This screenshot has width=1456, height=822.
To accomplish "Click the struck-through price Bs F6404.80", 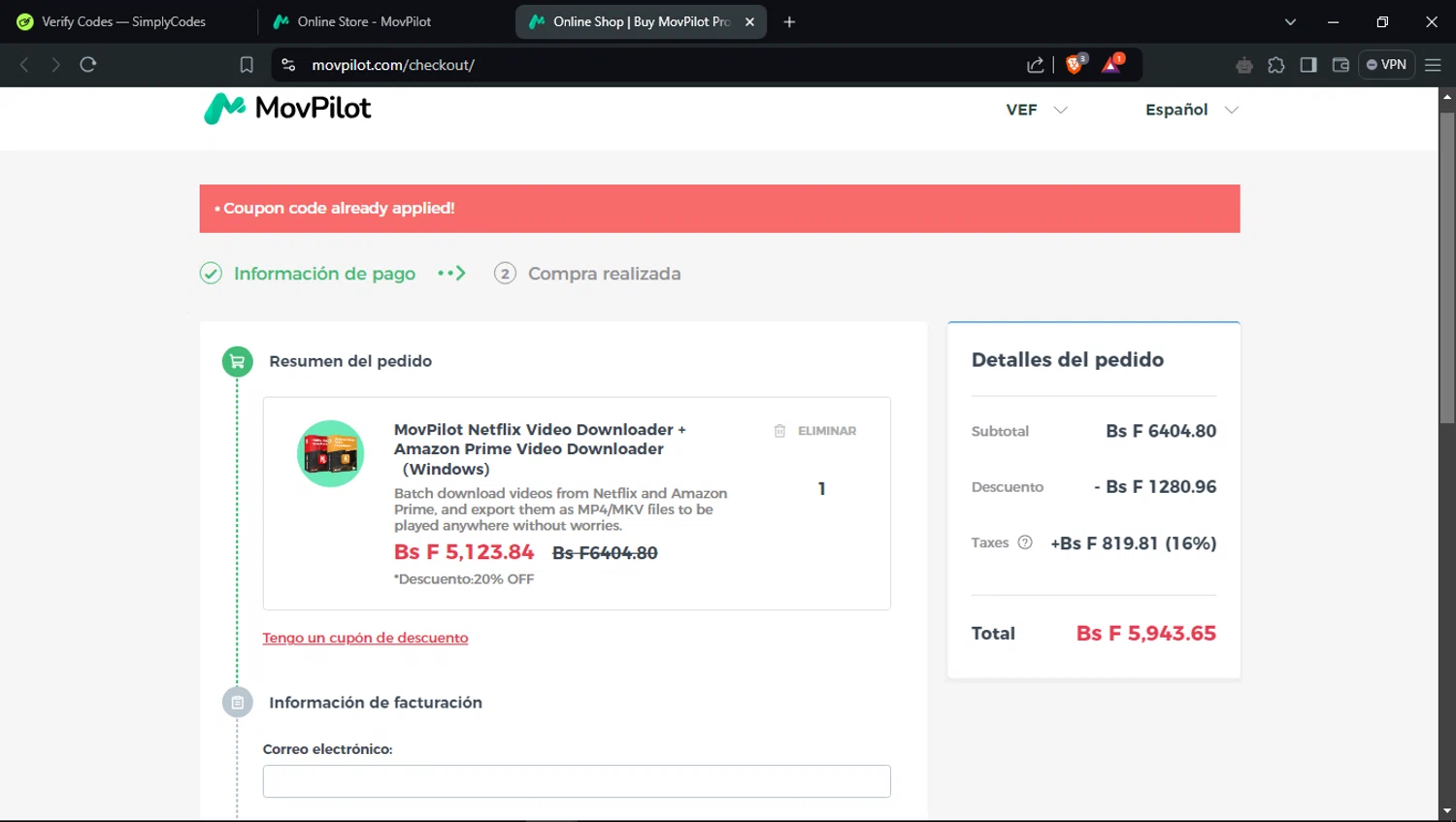I will (x=605, y=553).
